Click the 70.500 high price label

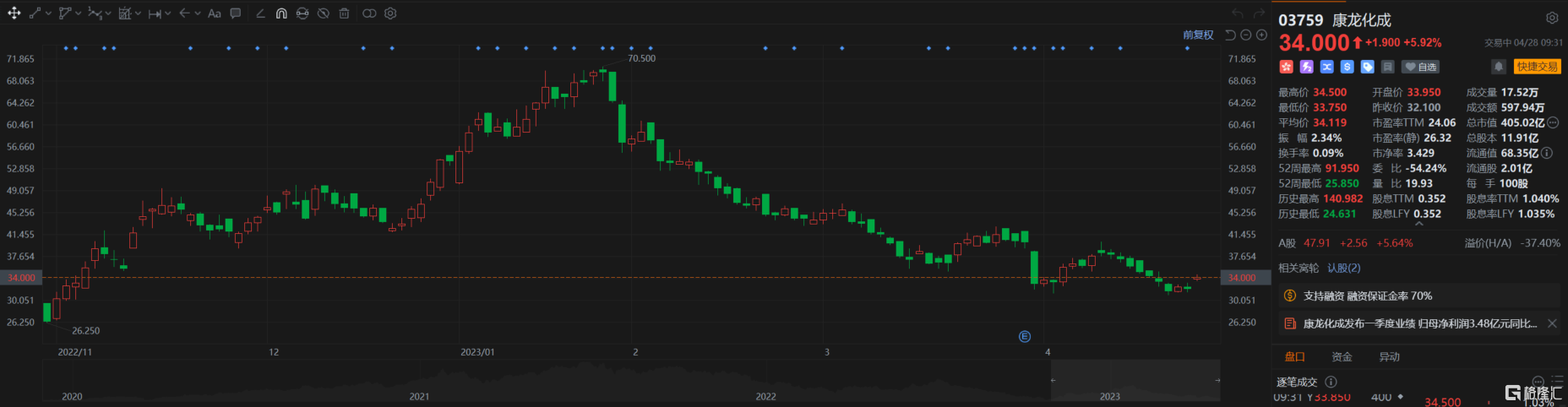[x=641, y=58]
